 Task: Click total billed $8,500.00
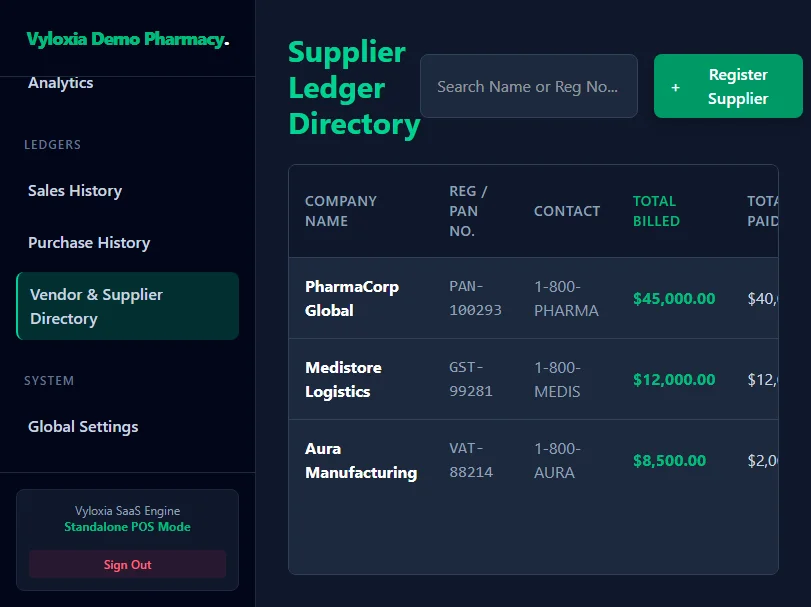coord(669,460)
